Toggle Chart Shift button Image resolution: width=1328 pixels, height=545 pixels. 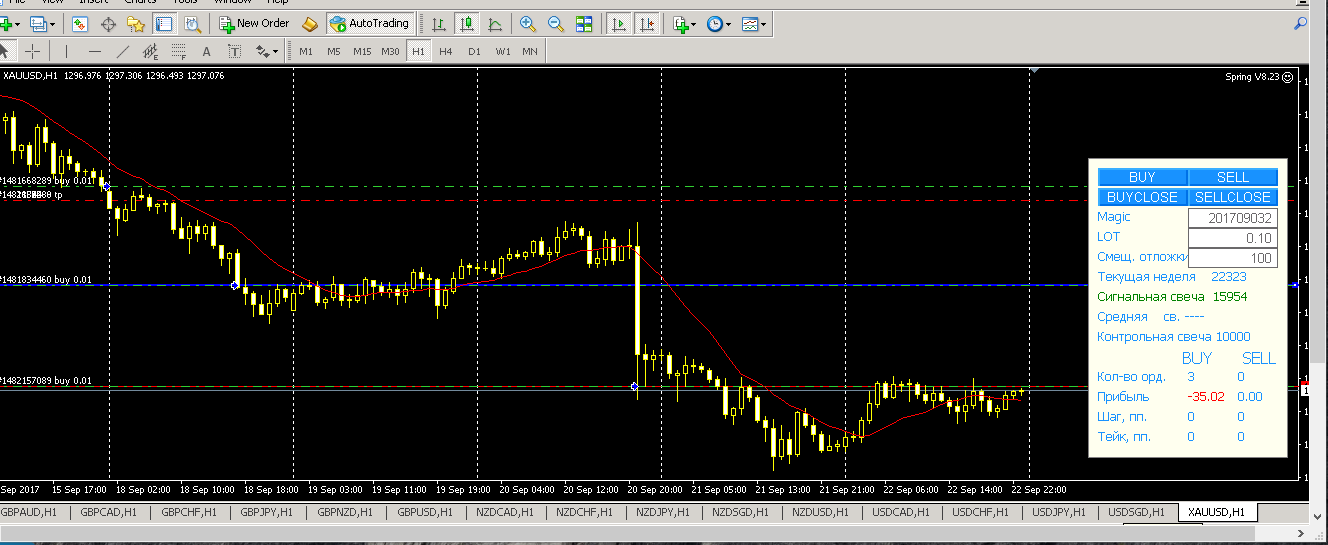click(648, 23)
